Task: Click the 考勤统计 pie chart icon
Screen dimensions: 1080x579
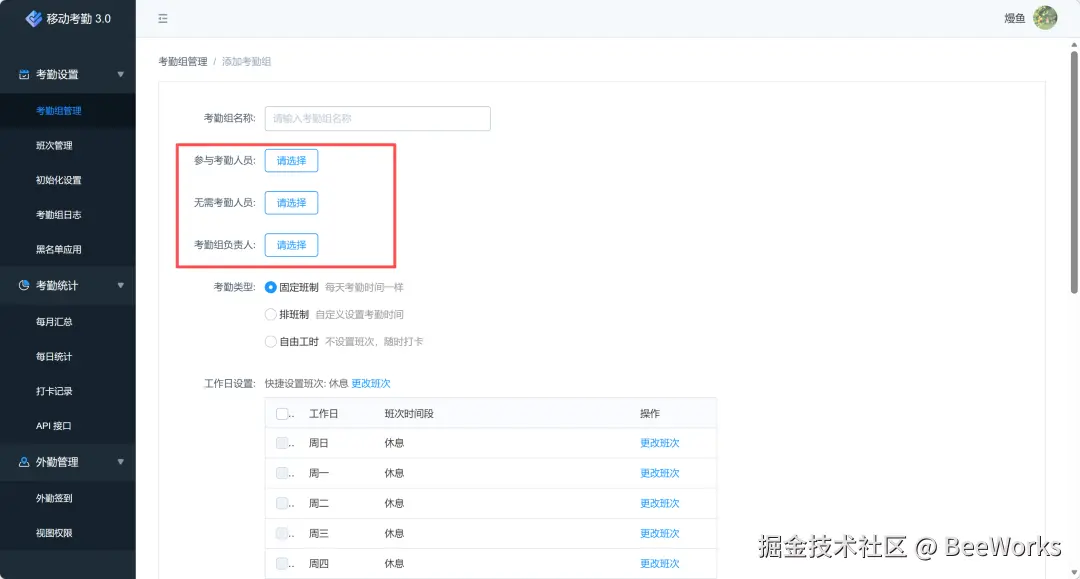Action: [x=24, y=285]
